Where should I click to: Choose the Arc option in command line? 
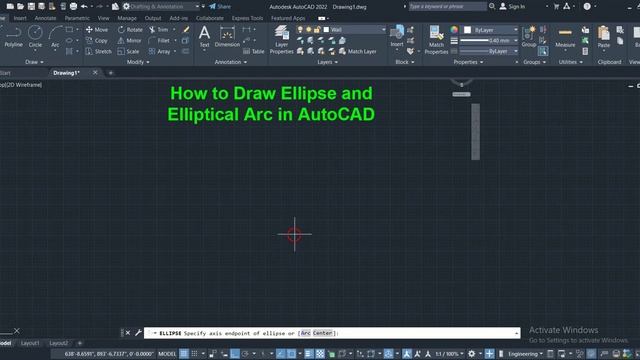tap(306, 333)
